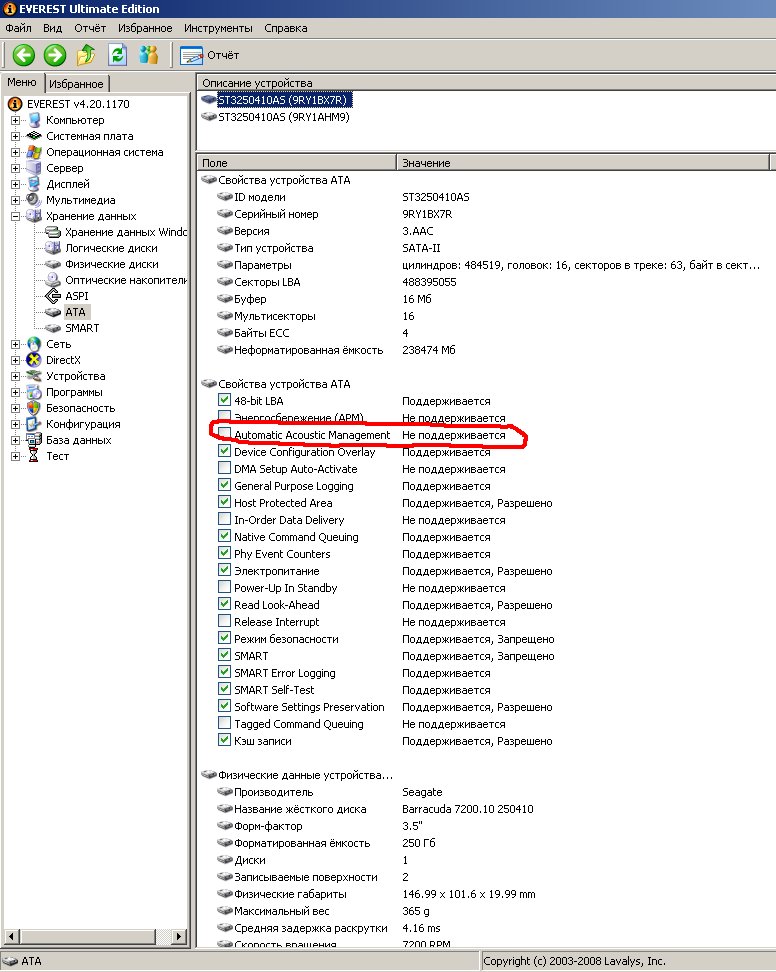Toggle the Native Command Queuing checkbox

pyautogui.click(x=224, y=537)
